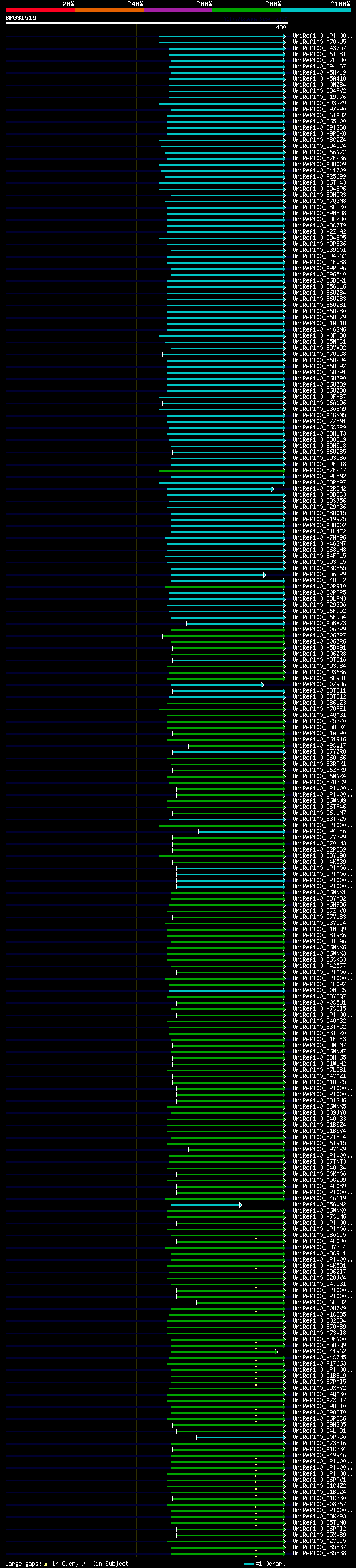The height and width of the screenshot is (1568, 356).
Task: Select the UniRef100_Q2RBM2 label
Action: [x=319, y=488]
